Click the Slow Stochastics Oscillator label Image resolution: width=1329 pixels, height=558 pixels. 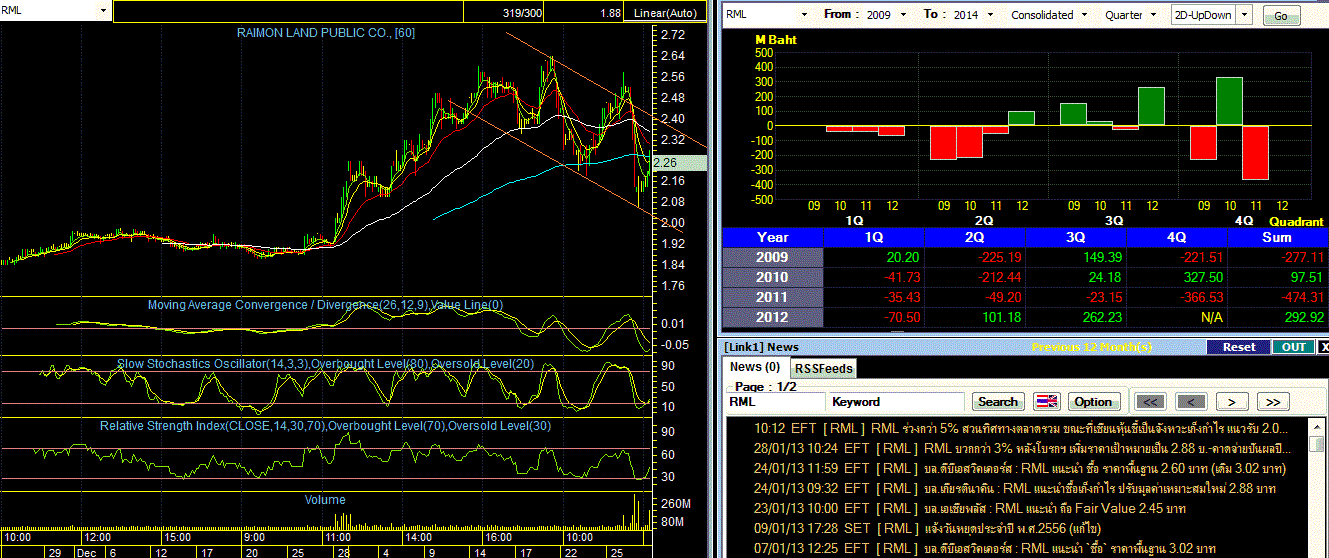(x=325, y=365)
